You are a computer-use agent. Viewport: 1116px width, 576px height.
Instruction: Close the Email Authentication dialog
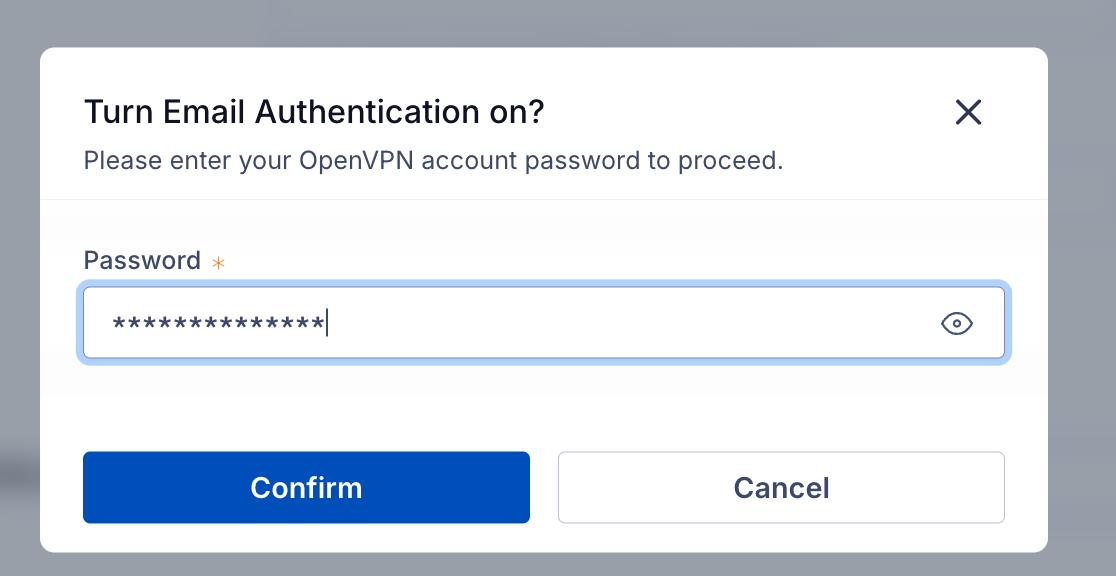[x=968, y=112]
